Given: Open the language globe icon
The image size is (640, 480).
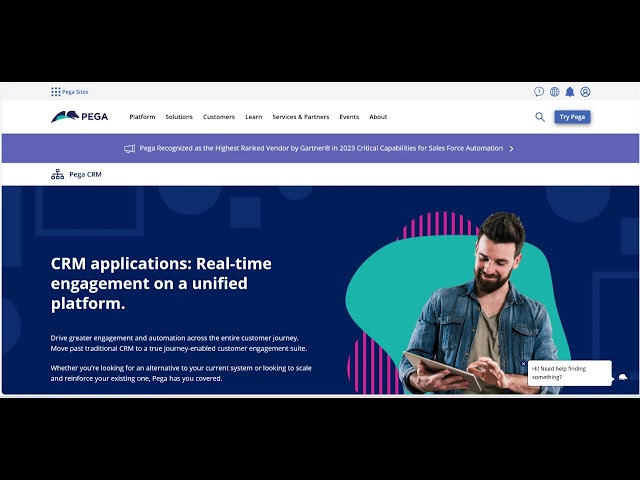Looking at the screenshot, I should tap(554, 92).
